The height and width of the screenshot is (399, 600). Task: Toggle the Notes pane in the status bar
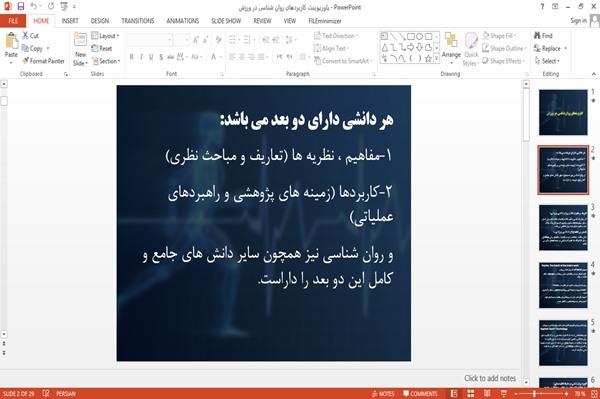pos(383,393)
